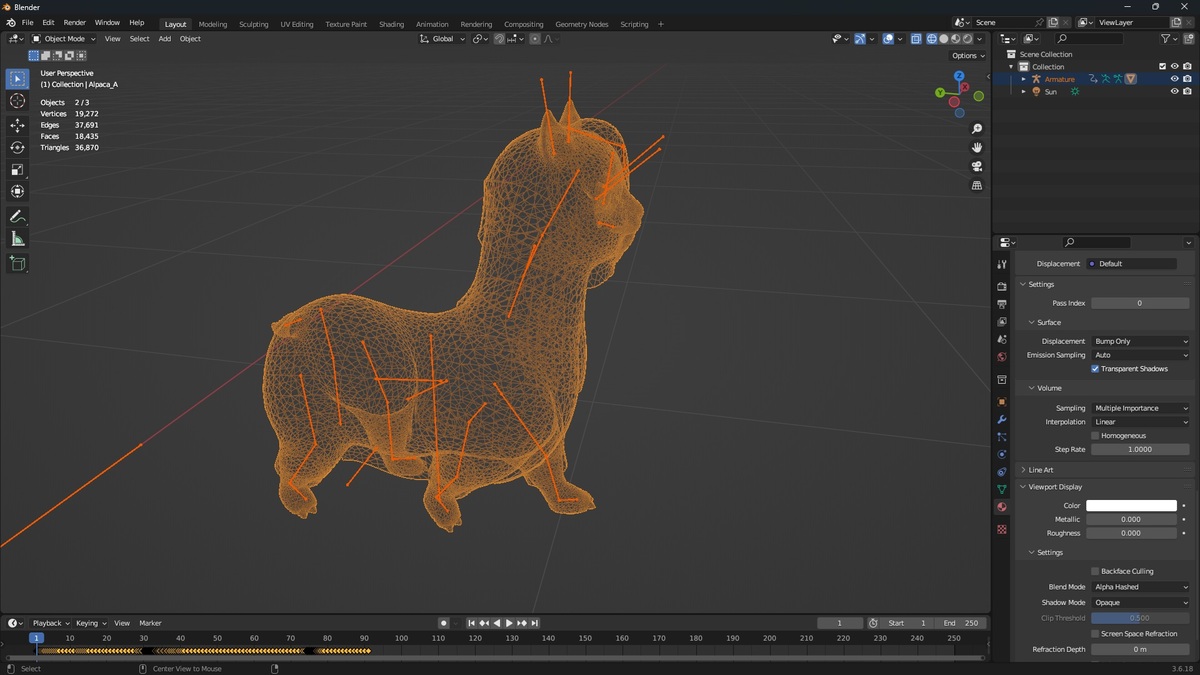
Task: Enable the Backface Culling checkbox
Action: 1095,571
